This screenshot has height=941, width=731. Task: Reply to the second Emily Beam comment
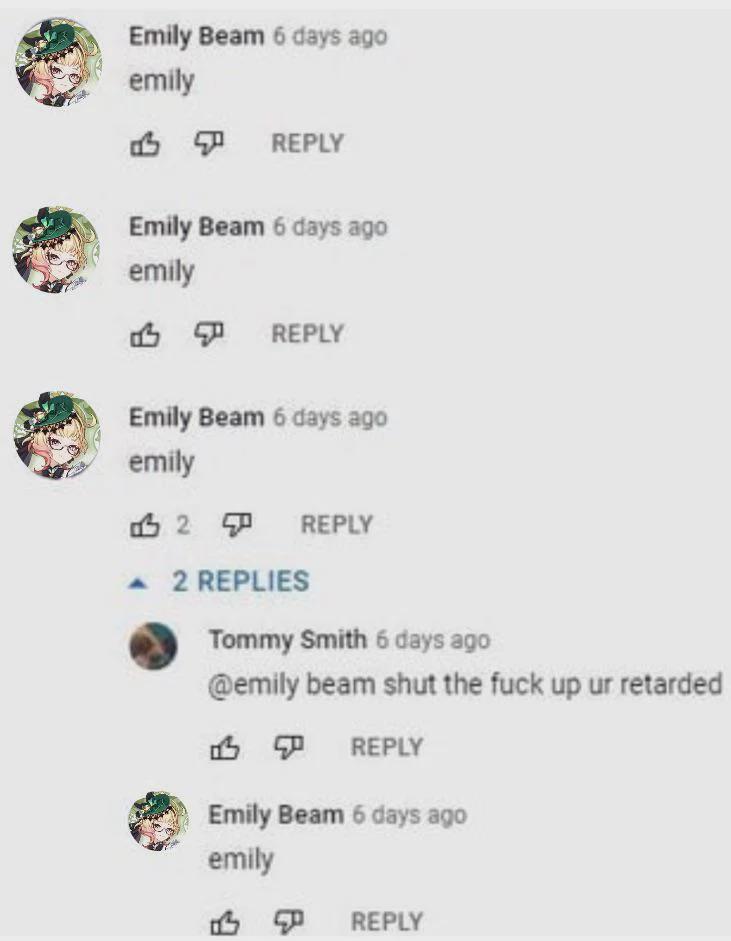[x=307, y=334]
